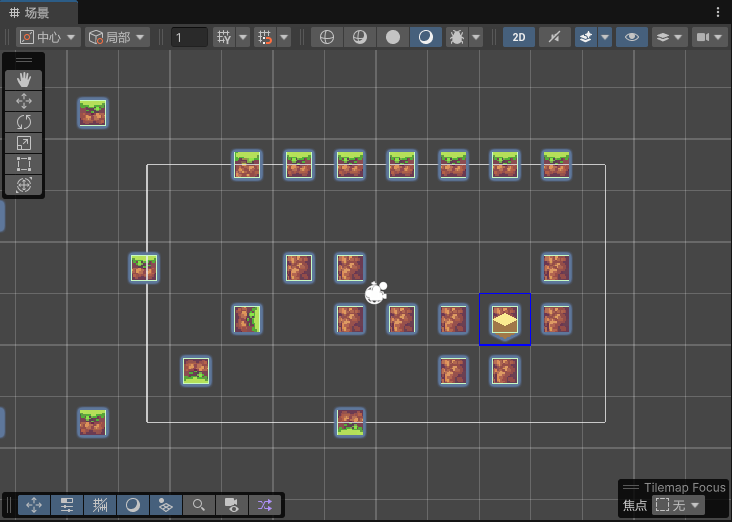Select the solid white sphere draw mode
Image resolution: width=732 pixels, height=522 pixels.
[x=393, y=37]
